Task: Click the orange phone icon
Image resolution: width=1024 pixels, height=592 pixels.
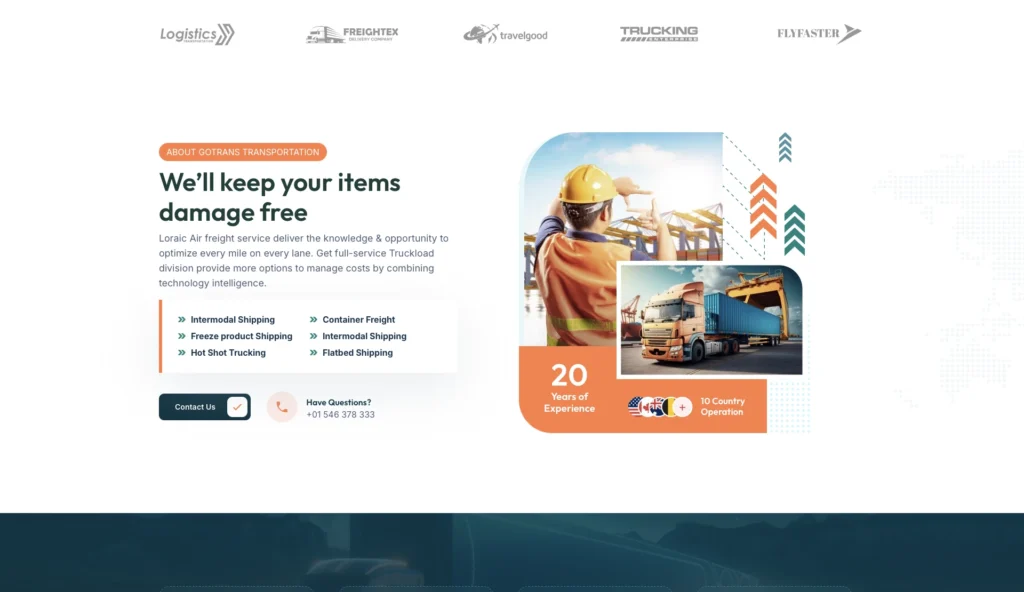Action: tap(282, 407)
